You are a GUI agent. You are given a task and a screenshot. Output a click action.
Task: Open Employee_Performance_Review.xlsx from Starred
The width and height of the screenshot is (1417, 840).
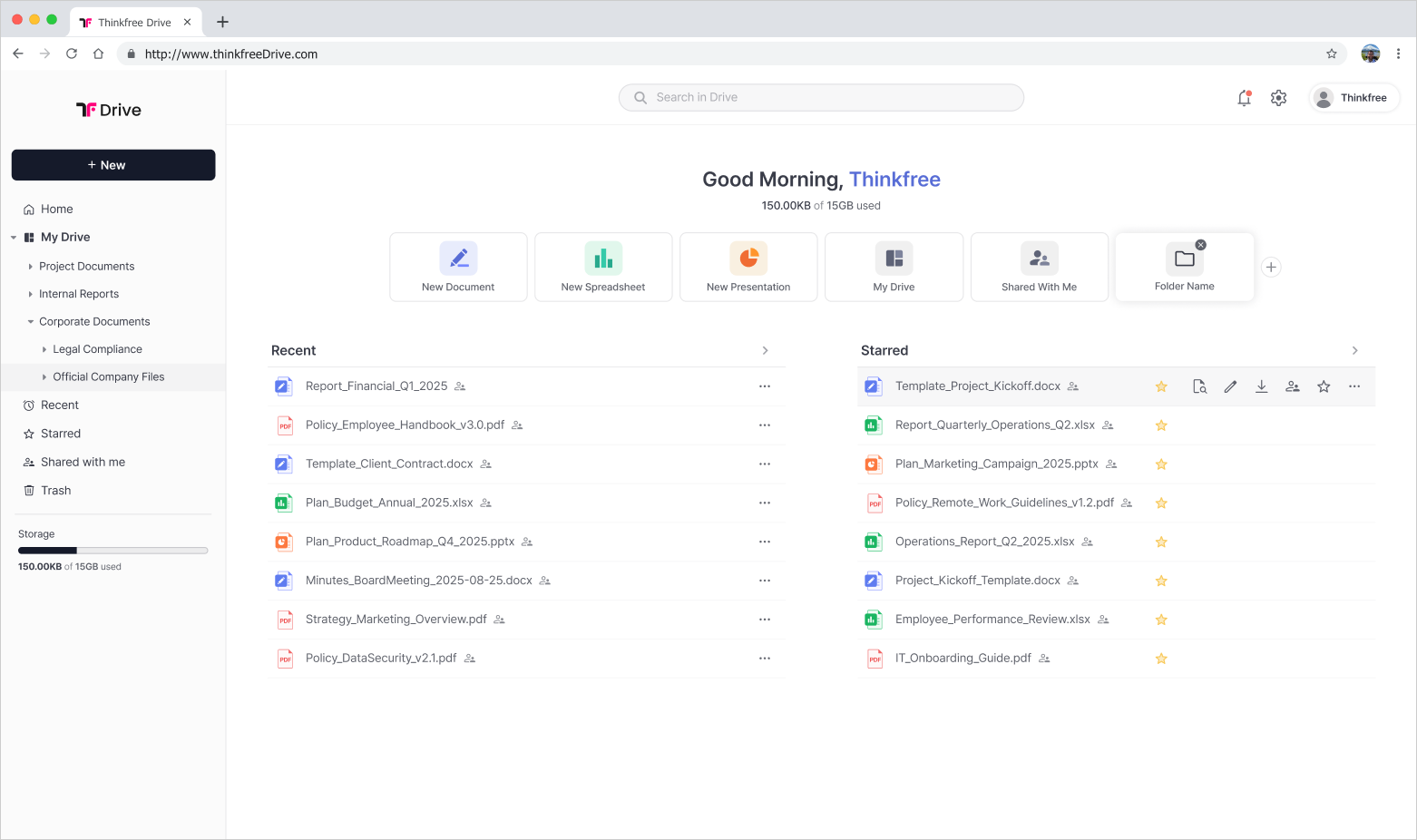pos(992,620)
